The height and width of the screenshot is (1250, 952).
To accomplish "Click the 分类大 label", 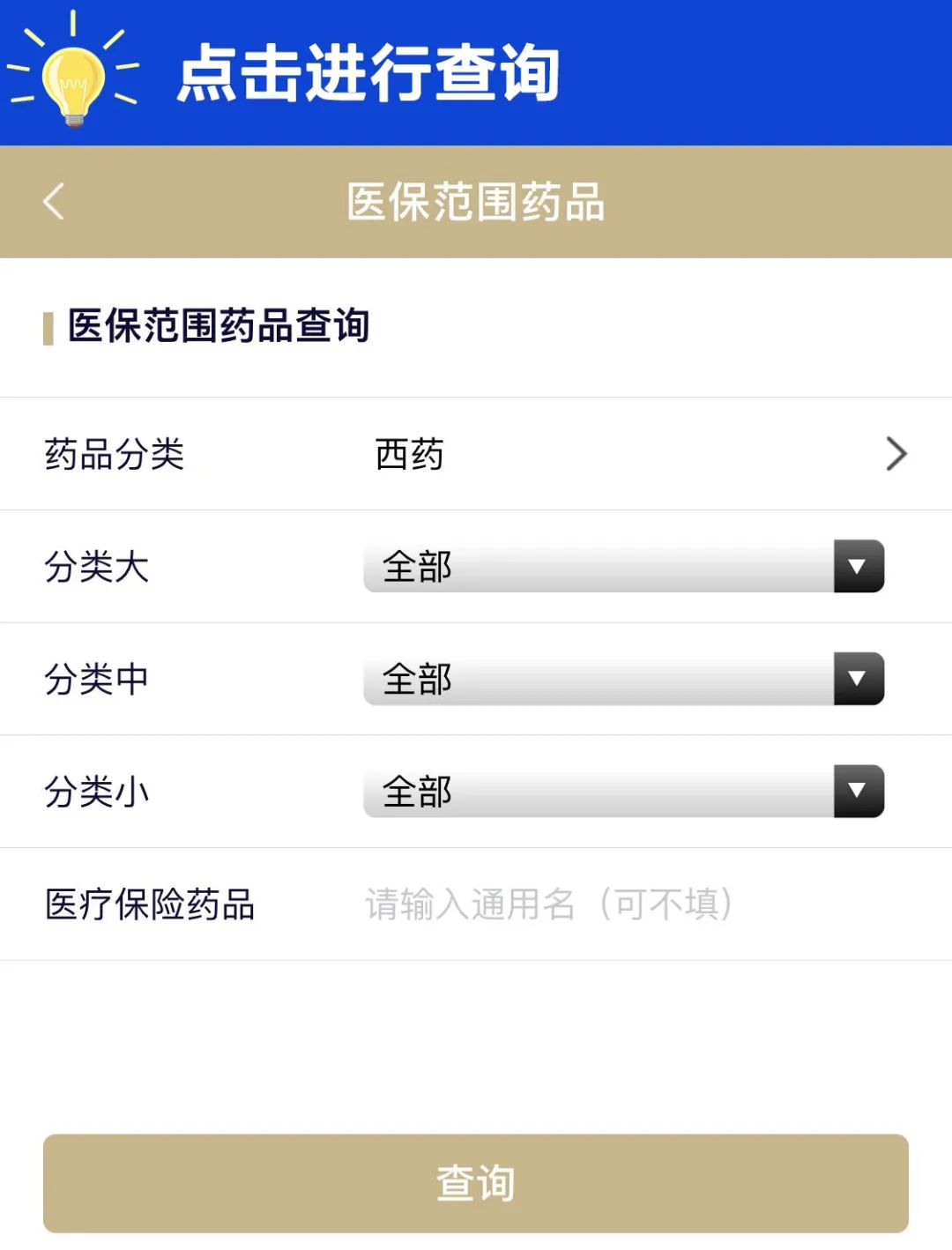I will (97, 567).
